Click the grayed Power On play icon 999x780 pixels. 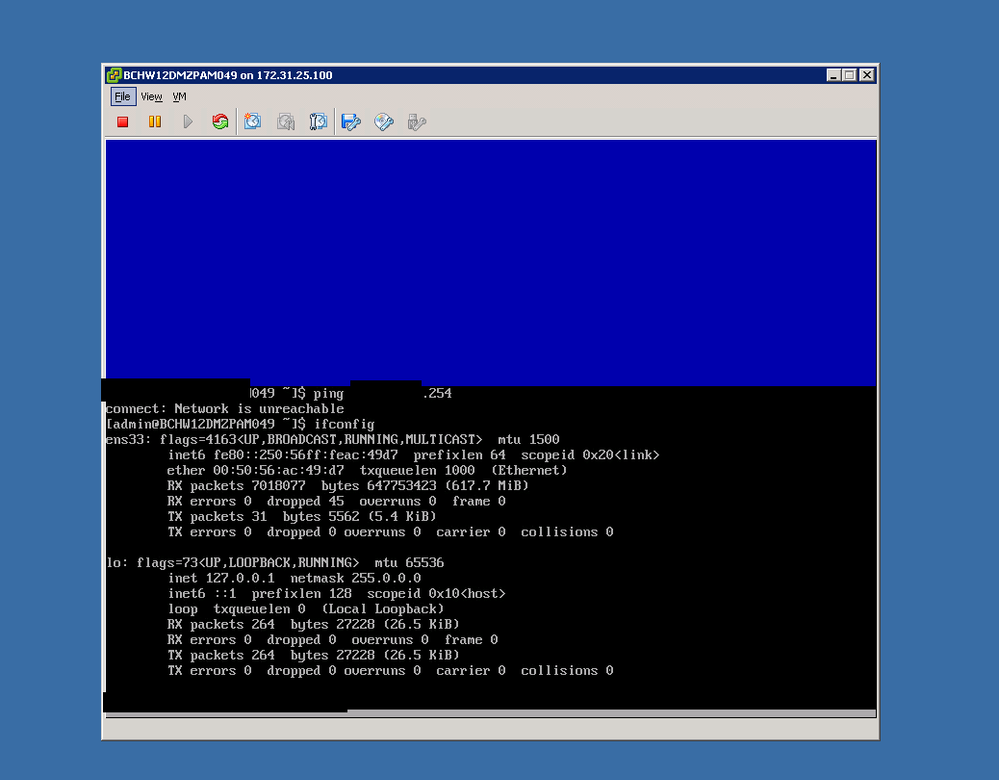point(188,122)
